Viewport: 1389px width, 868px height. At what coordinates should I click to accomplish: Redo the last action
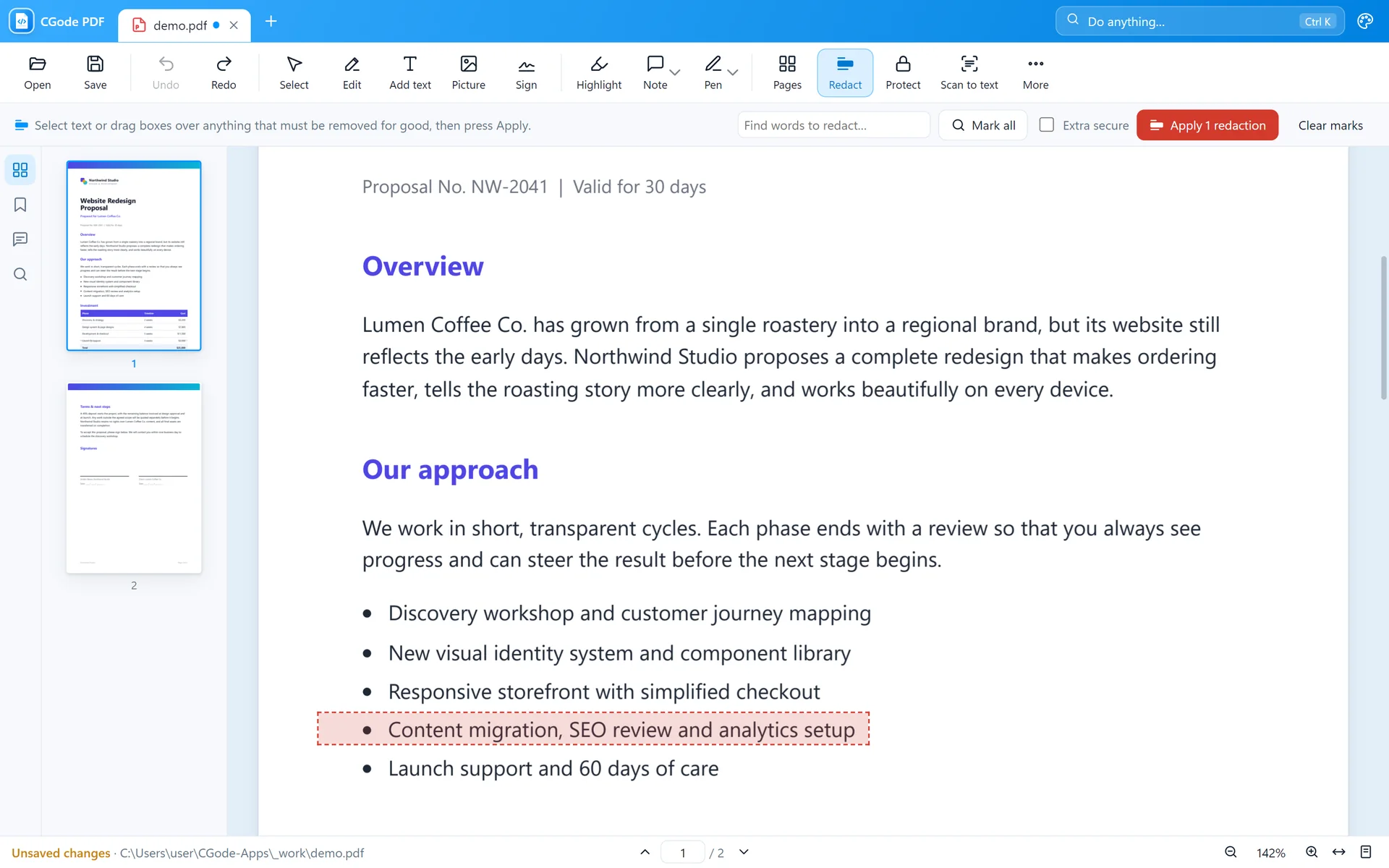click(224, 73)
